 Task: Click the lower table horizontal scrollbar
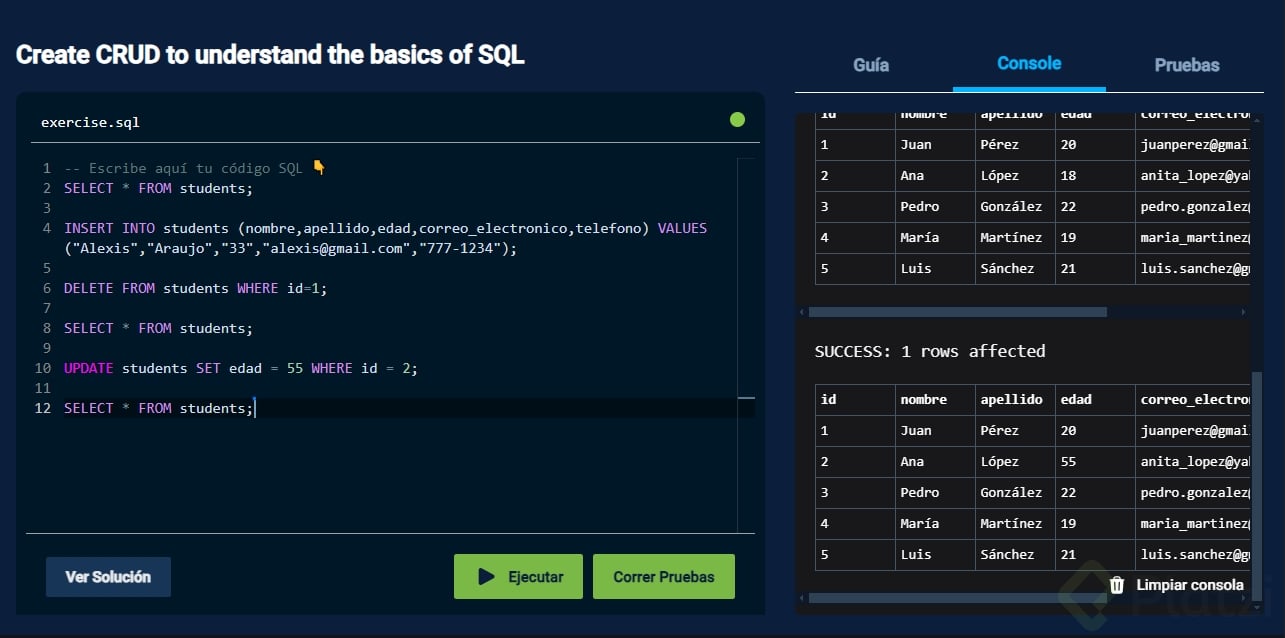click(x=960, y=598)
